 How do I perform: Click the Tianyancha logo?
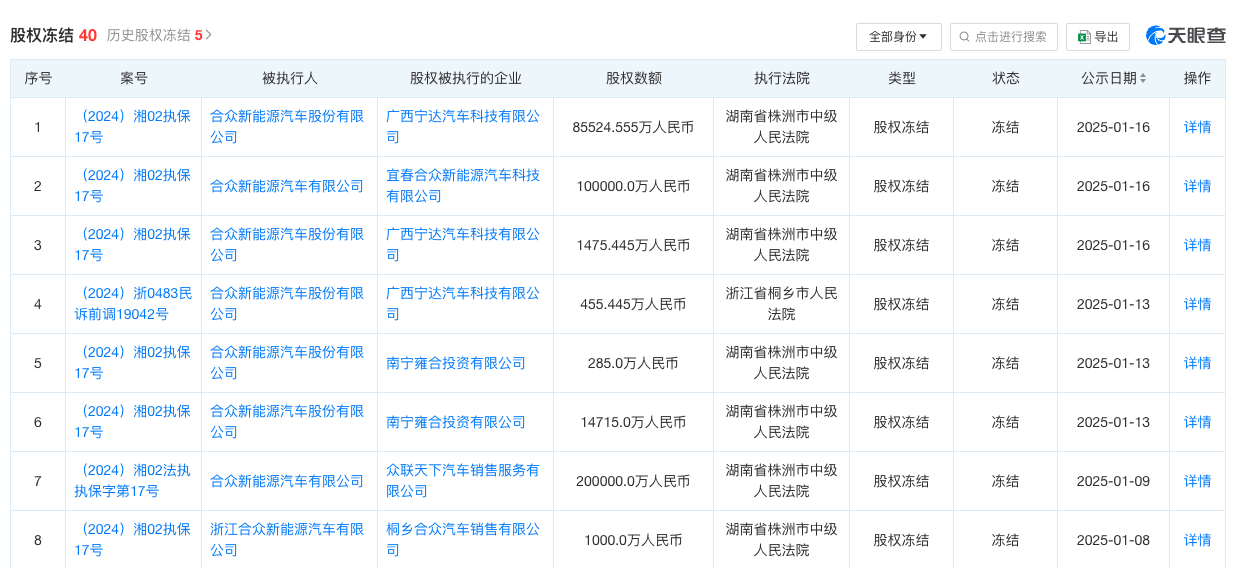click(x=1185, y=36)
